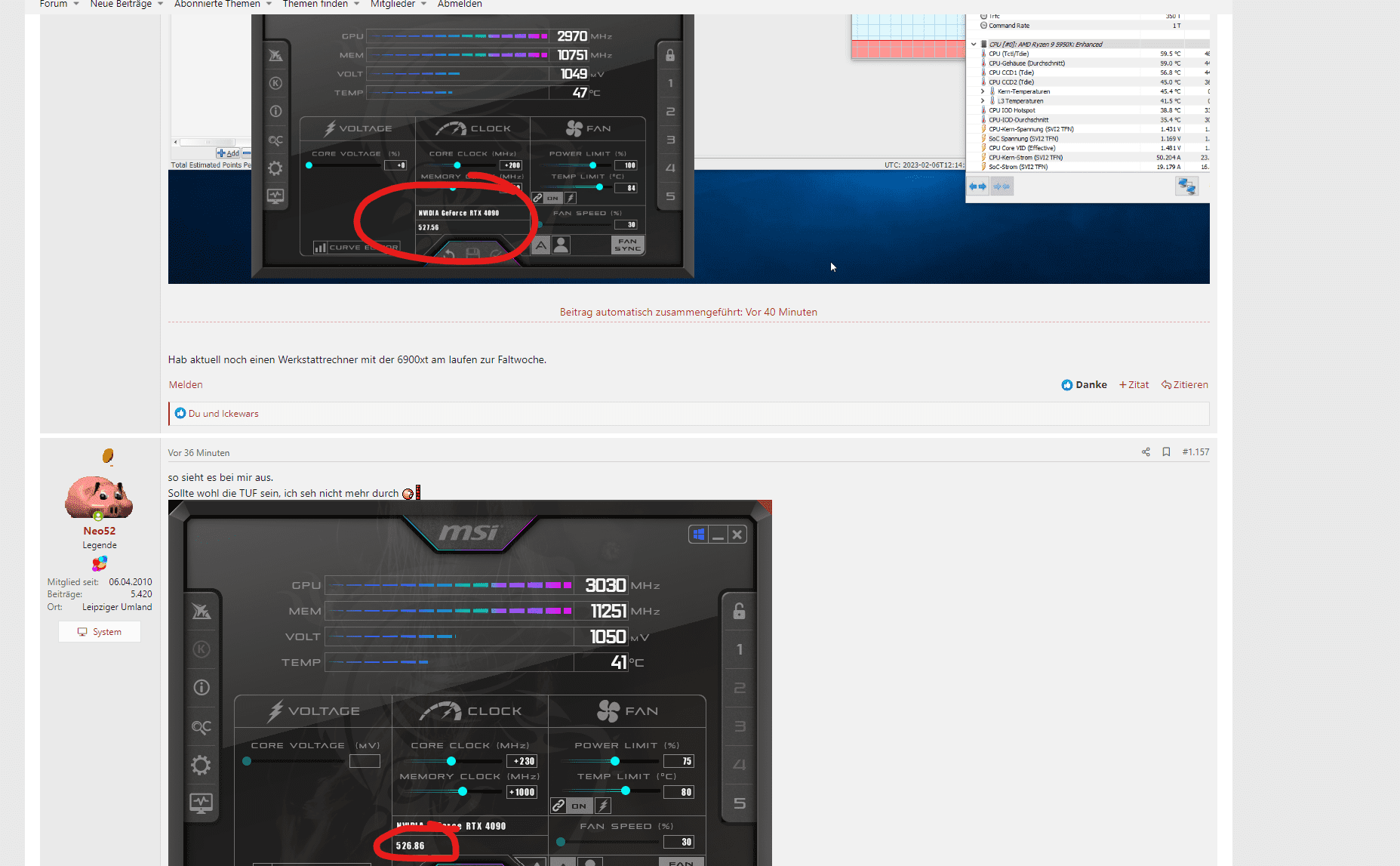Screen dimensions: 1400x866
Task: Toggle FAN SYNC in upper Afterburner
Action: coord(628,245)
